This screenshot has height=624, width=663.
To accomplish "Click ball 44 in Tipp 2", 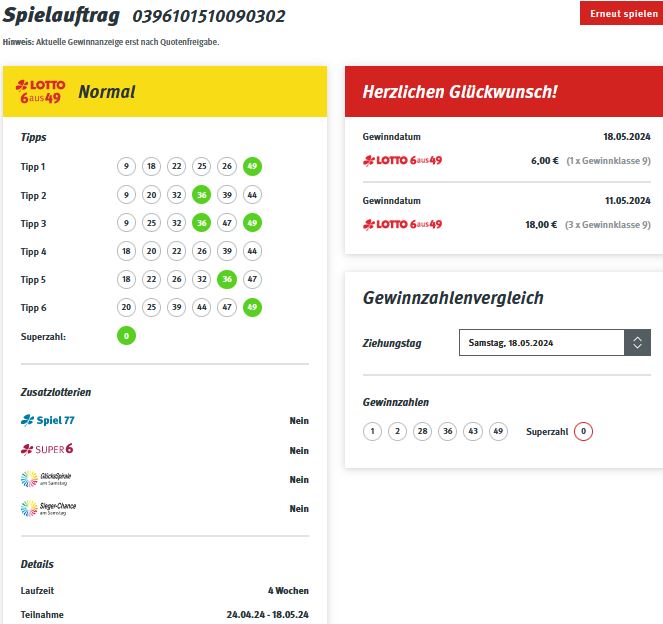I will click(252, 195).
